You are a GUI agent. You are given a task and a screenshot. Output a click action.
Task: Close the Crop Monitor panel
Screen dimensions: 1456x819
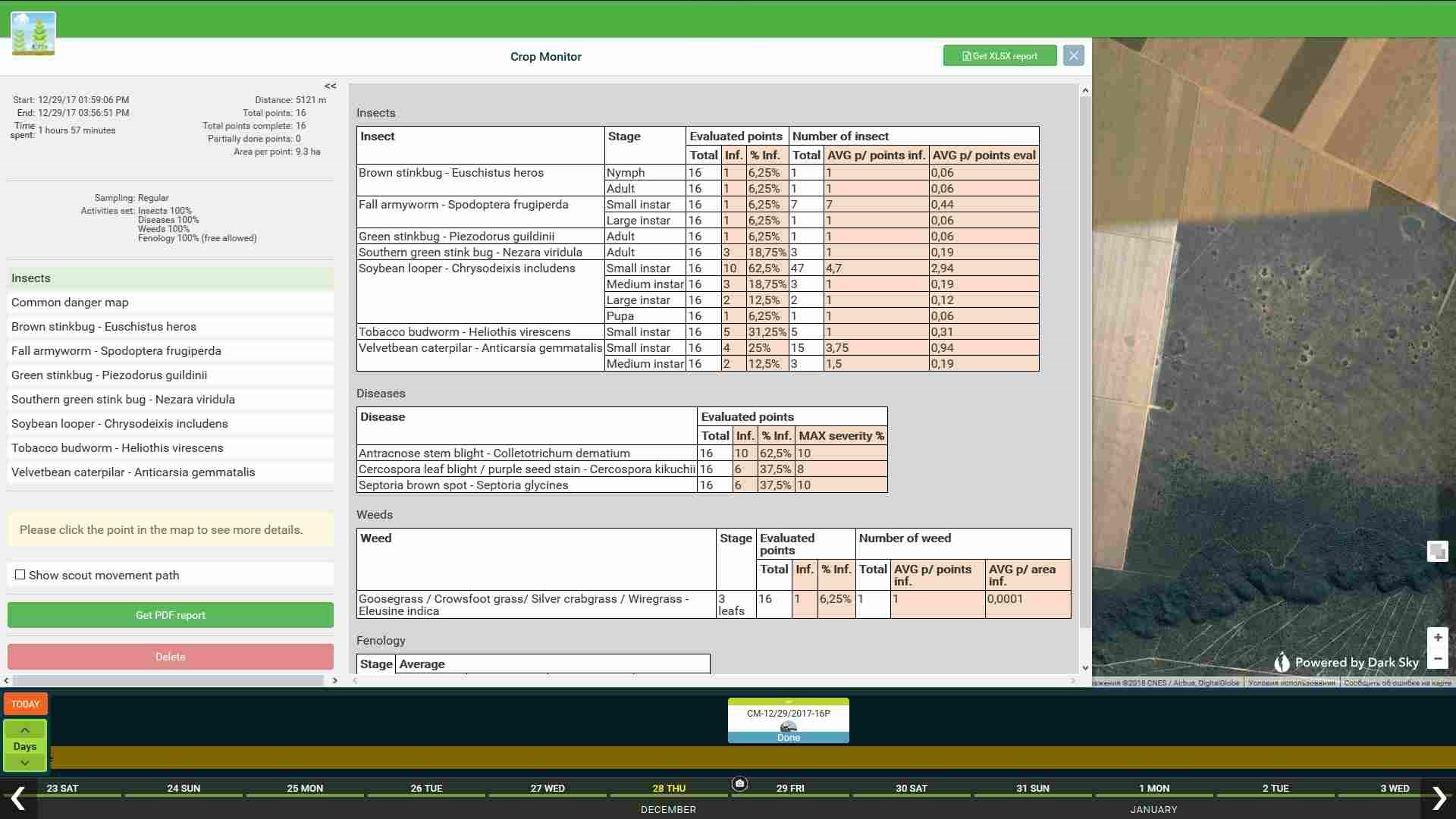point(1073,55)
